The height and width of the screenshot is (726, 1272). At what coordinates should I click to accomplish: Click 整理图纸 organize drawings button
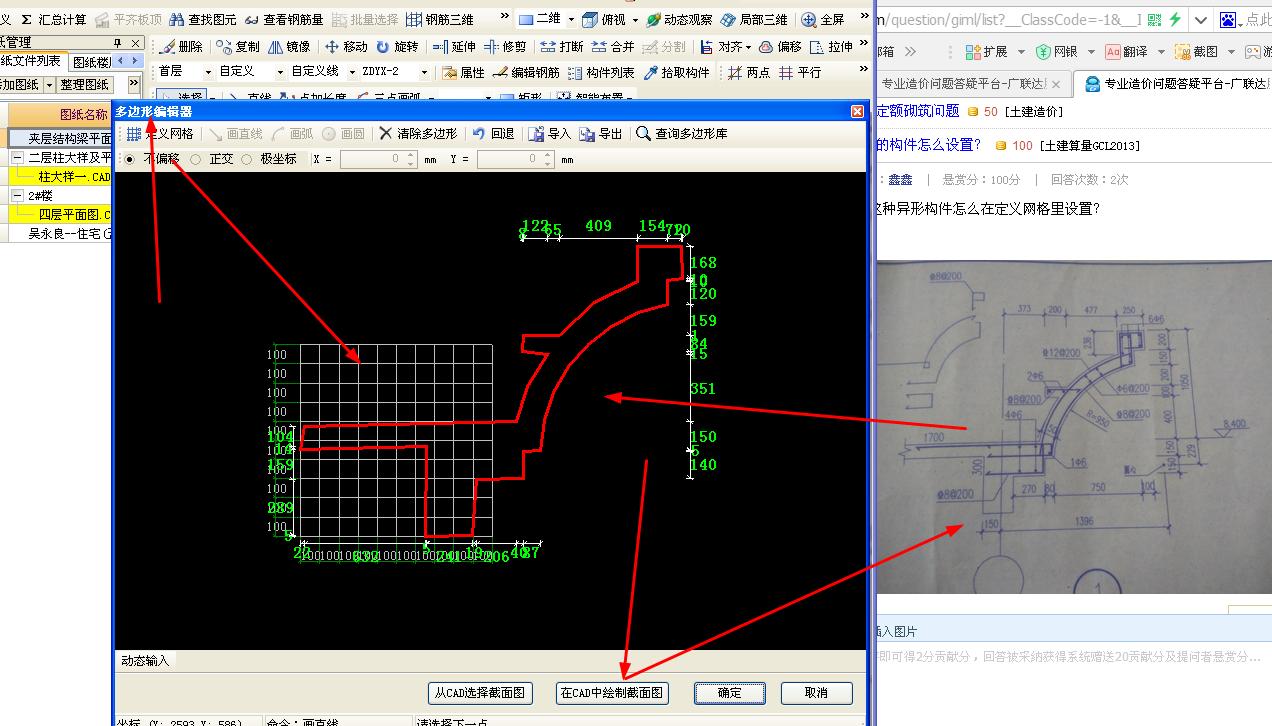click(x=84, y=85)
